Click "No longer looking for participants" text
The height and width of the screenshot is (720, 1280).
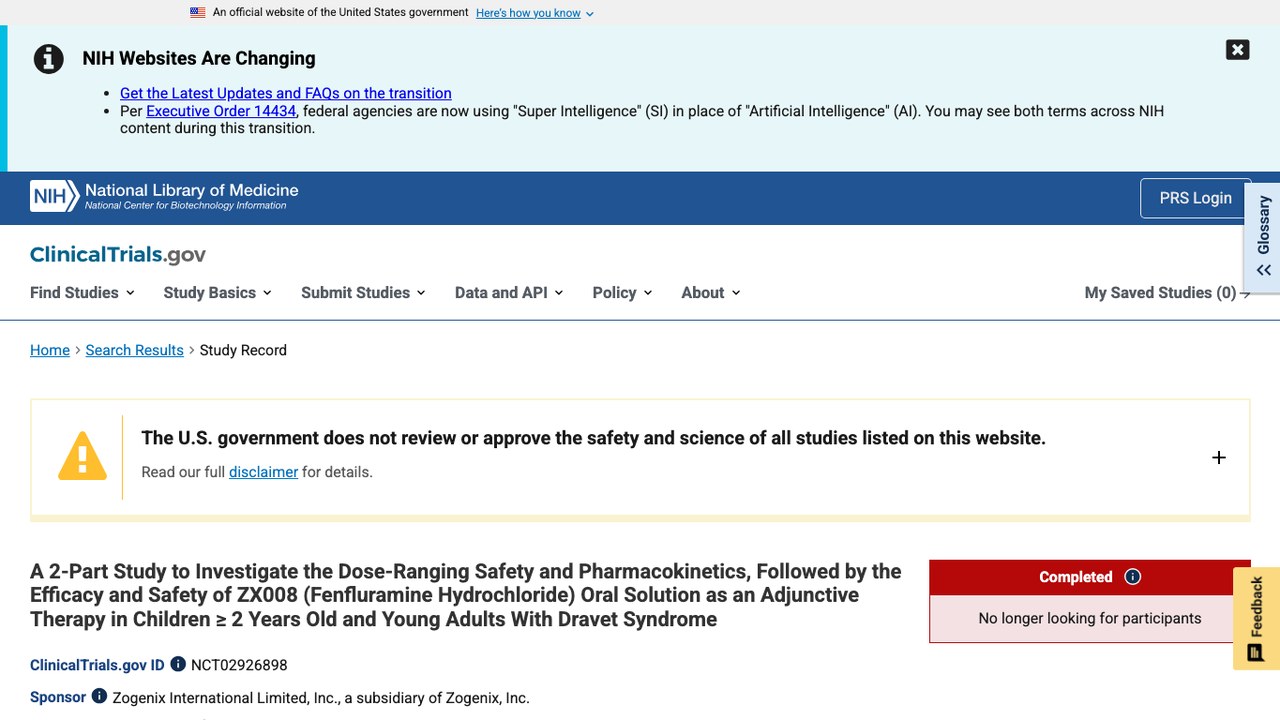(x=1090, y=618)
